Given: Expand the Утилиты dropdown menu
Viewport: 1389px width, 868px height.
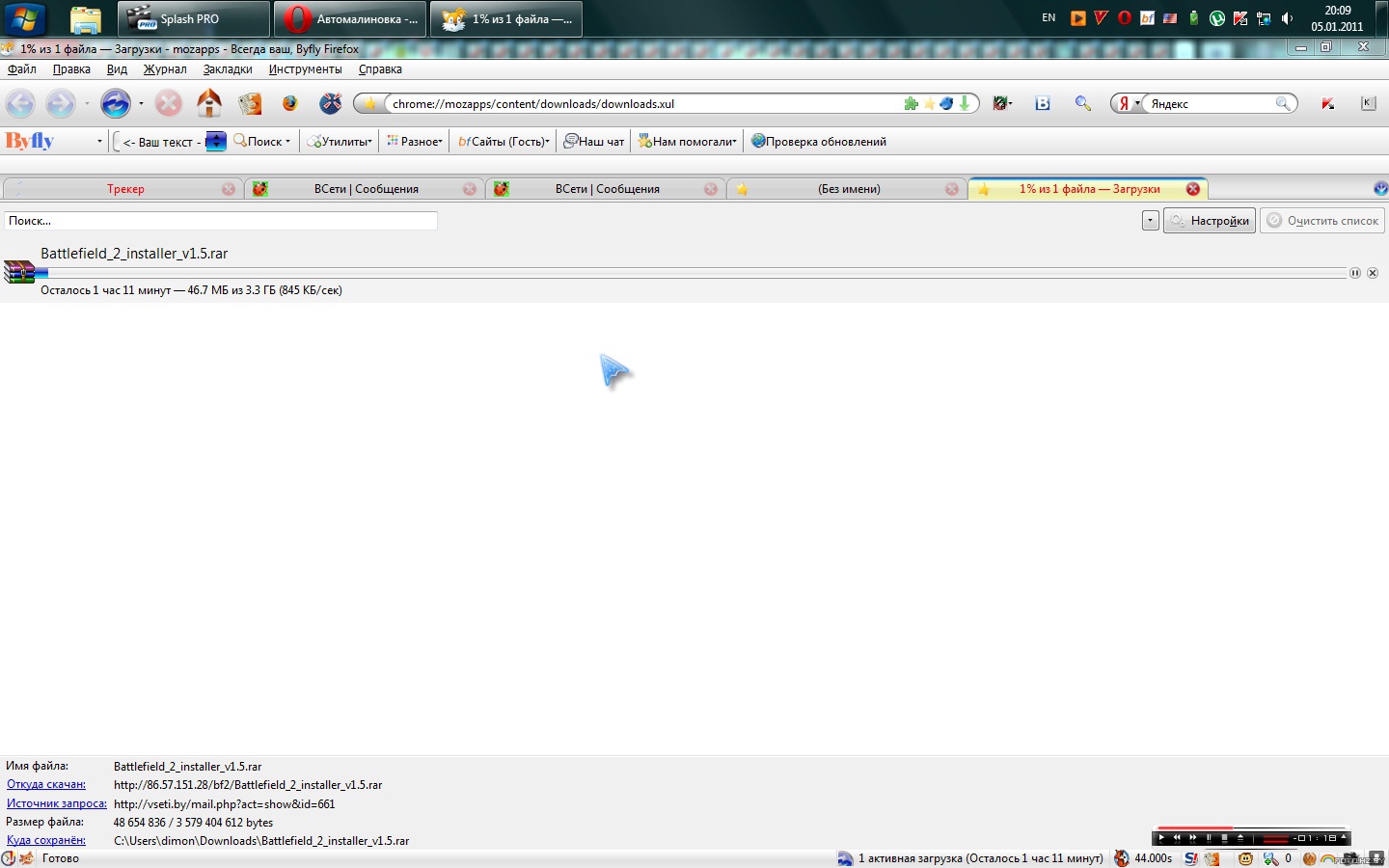Looking at the screenshot, I should [369, 142].
